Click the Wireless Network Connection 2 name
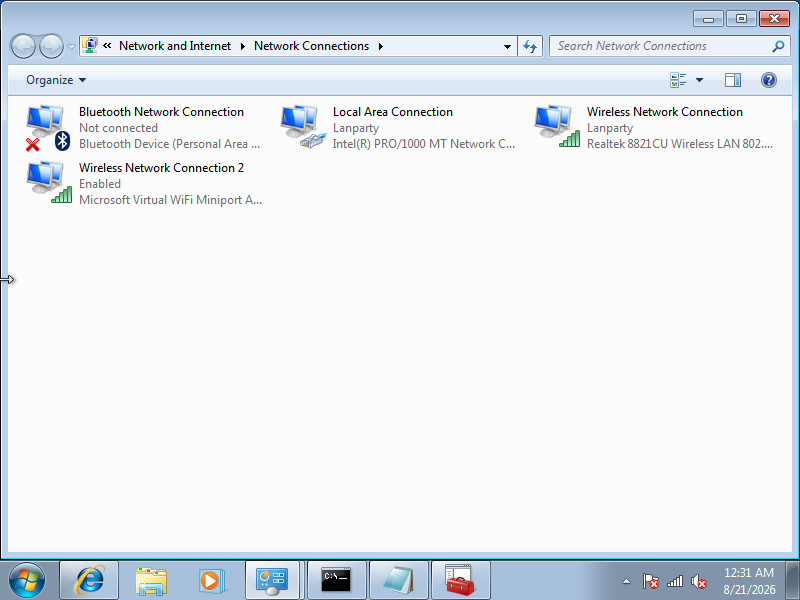800x600 pixels. tap(161, 167)
